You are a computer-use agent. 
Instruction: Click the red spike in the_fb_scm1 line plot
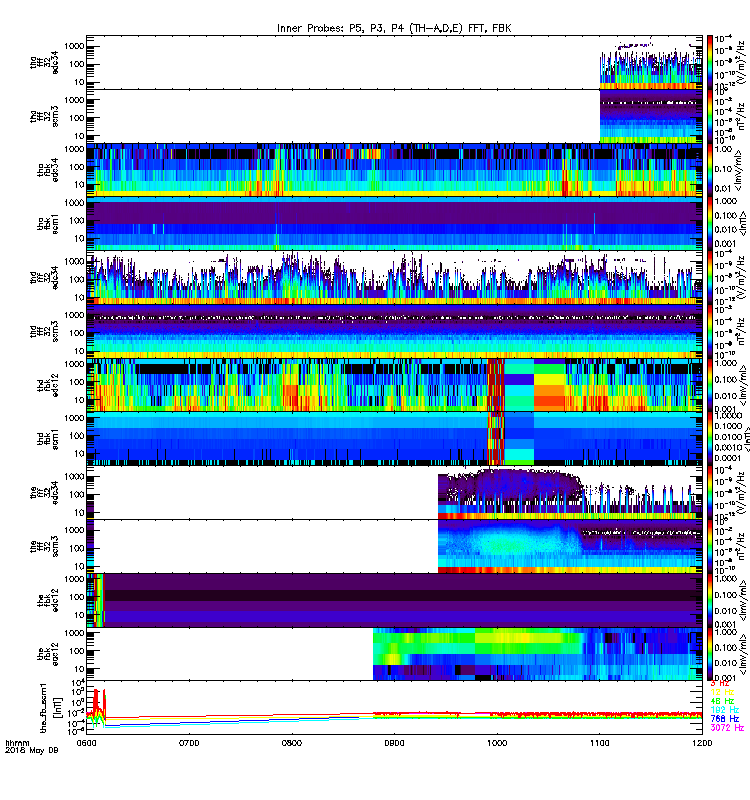95,700
